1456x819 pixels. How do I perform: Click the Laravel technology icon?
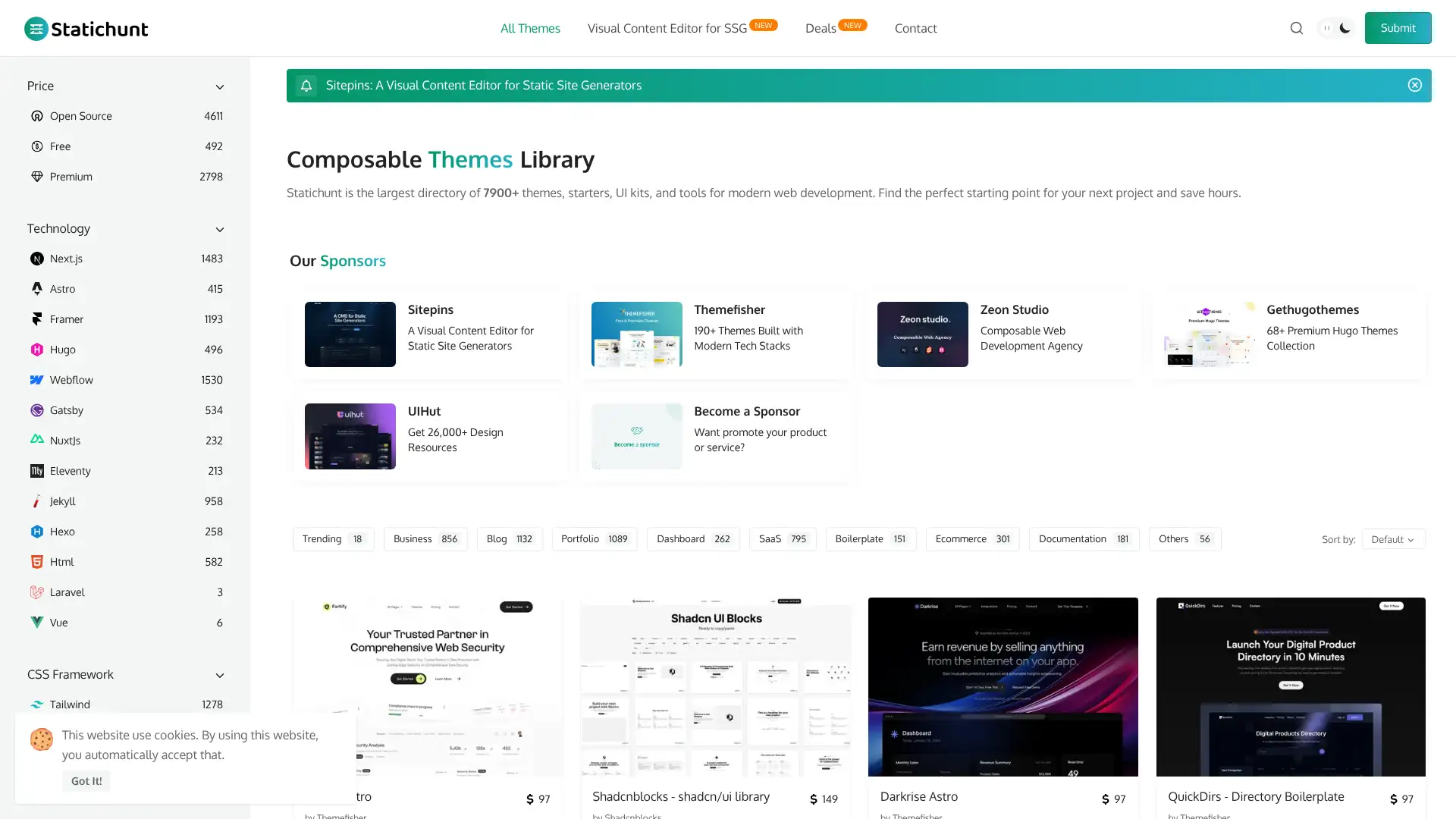(x=36, y=592)
